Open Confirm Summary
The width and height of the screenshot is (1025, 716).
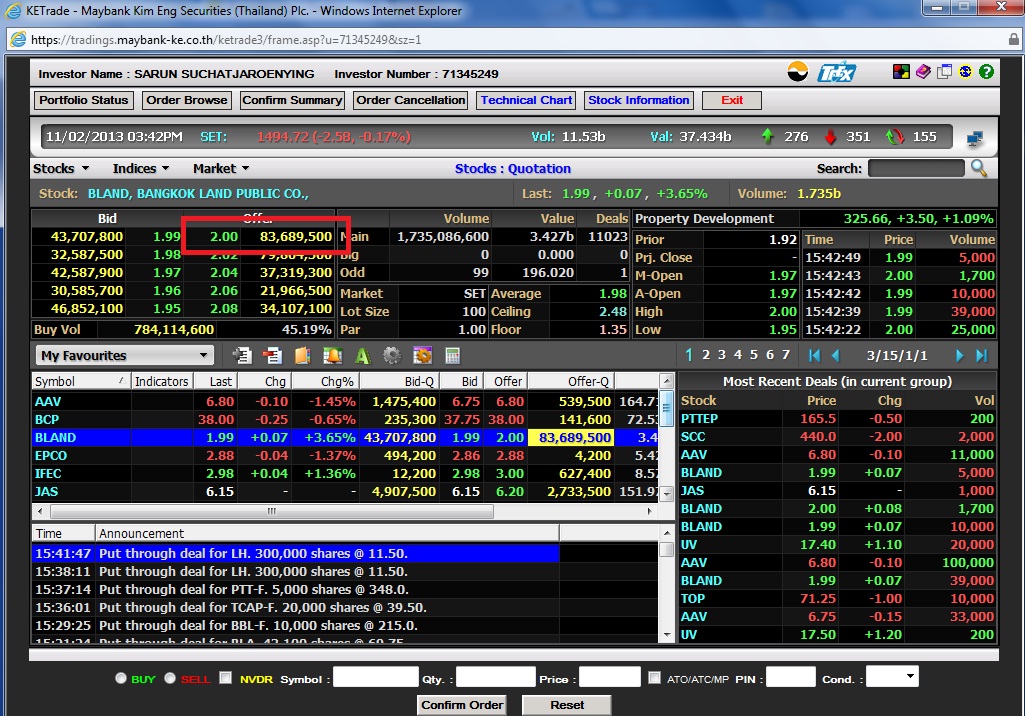tap(292, 100)
